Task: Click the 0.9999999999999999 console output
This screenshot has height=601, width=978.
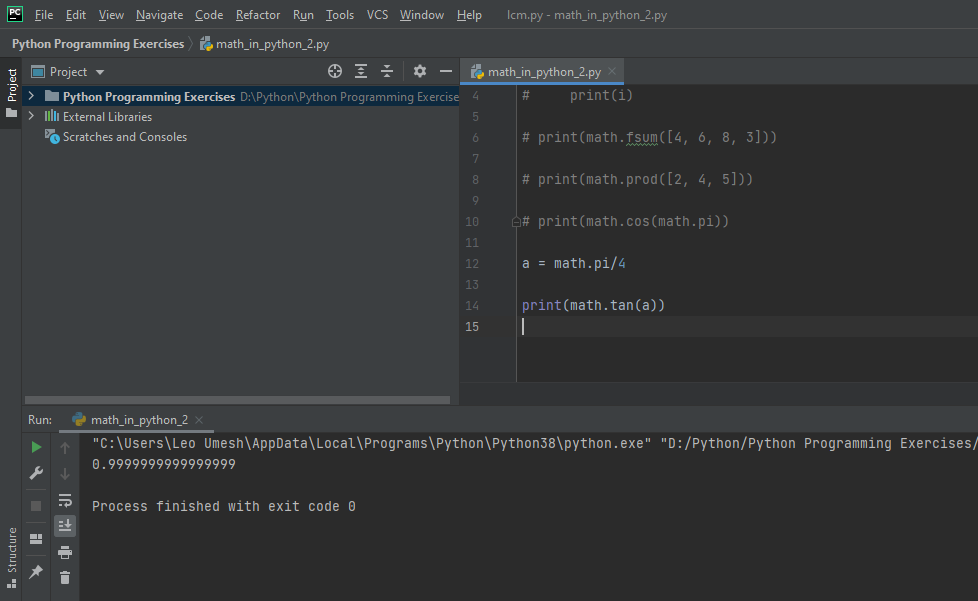Action: point(163,464)
